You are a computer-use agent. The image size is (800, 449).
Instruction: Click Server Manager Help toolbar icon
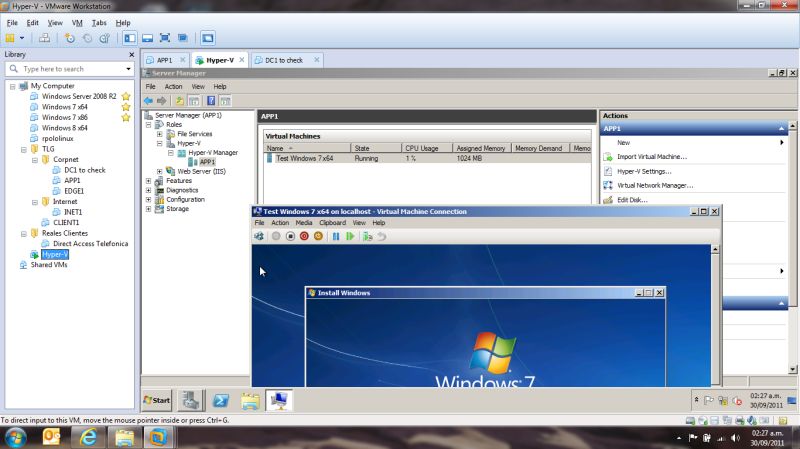point(211,101)
